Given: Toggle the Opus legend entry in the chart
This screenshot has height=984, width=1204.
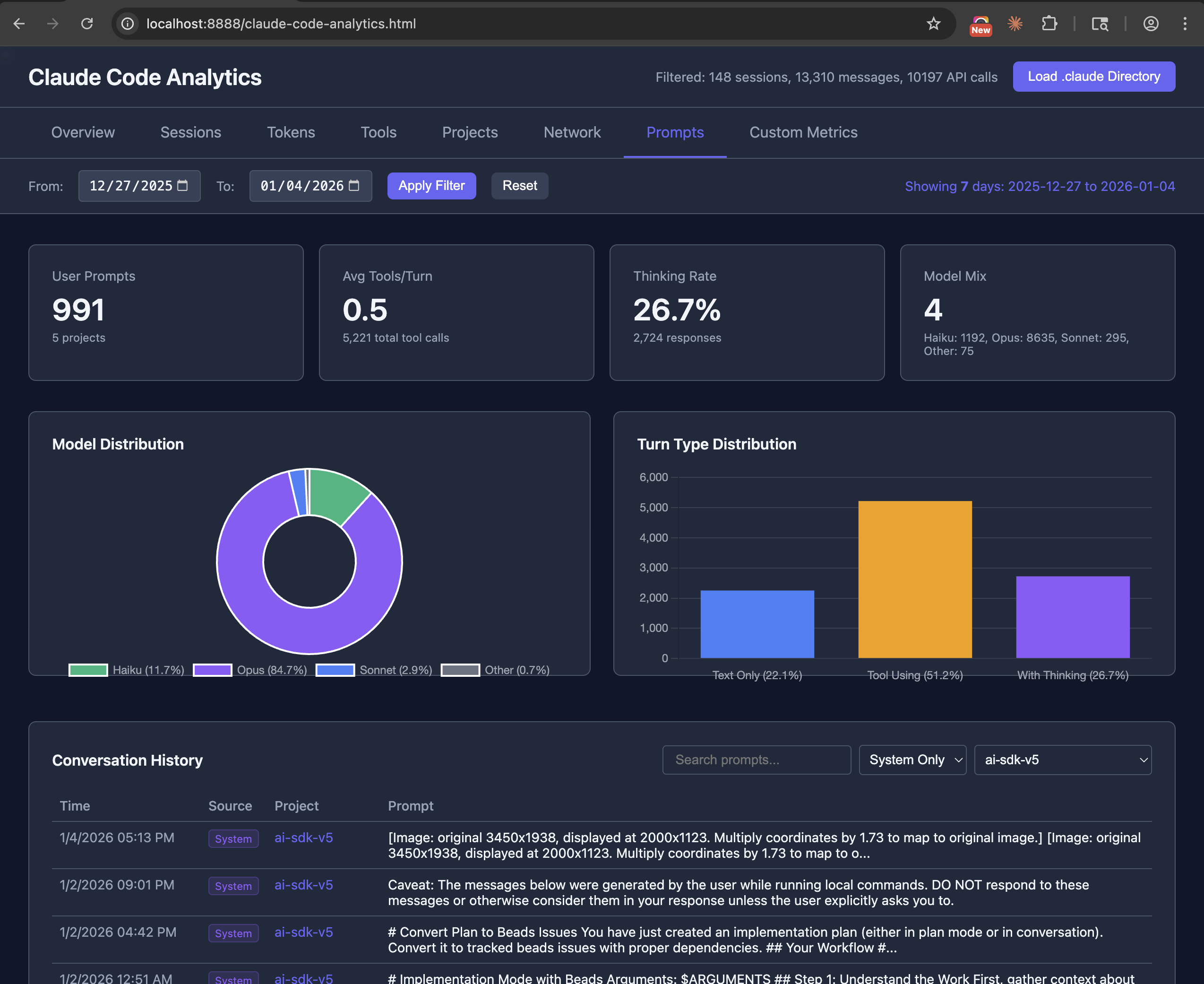Looking at the screenshot, I should [x=250, y=670].
